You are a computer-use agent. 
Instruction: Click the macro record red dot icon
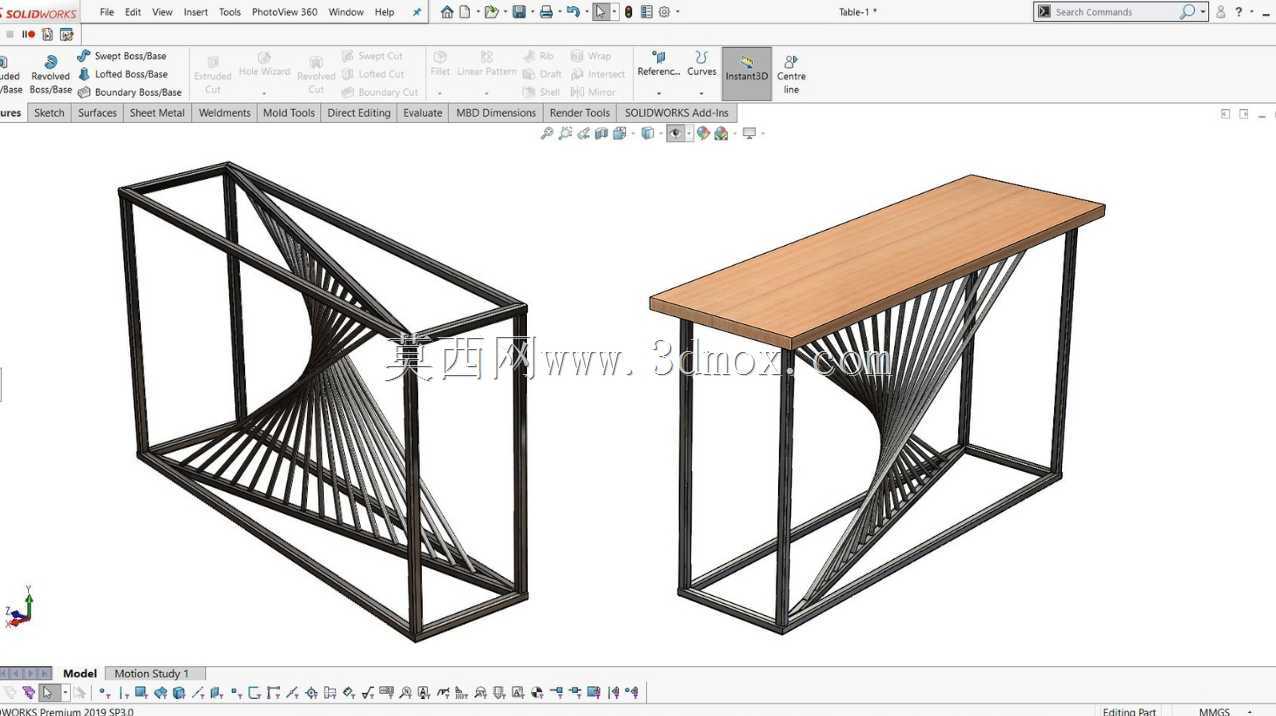pyautogui.click(x=31, y=34)
